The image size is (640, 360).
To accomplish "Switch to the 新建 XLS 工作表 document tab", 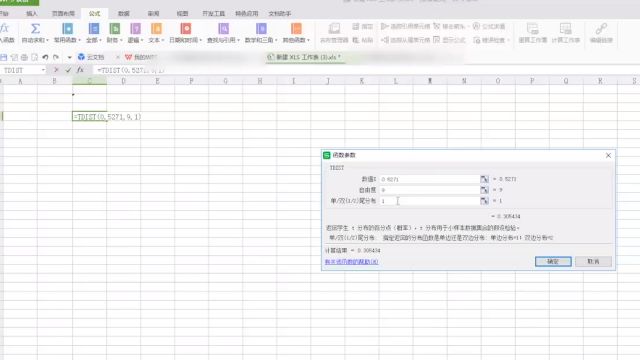I will 304,57.
